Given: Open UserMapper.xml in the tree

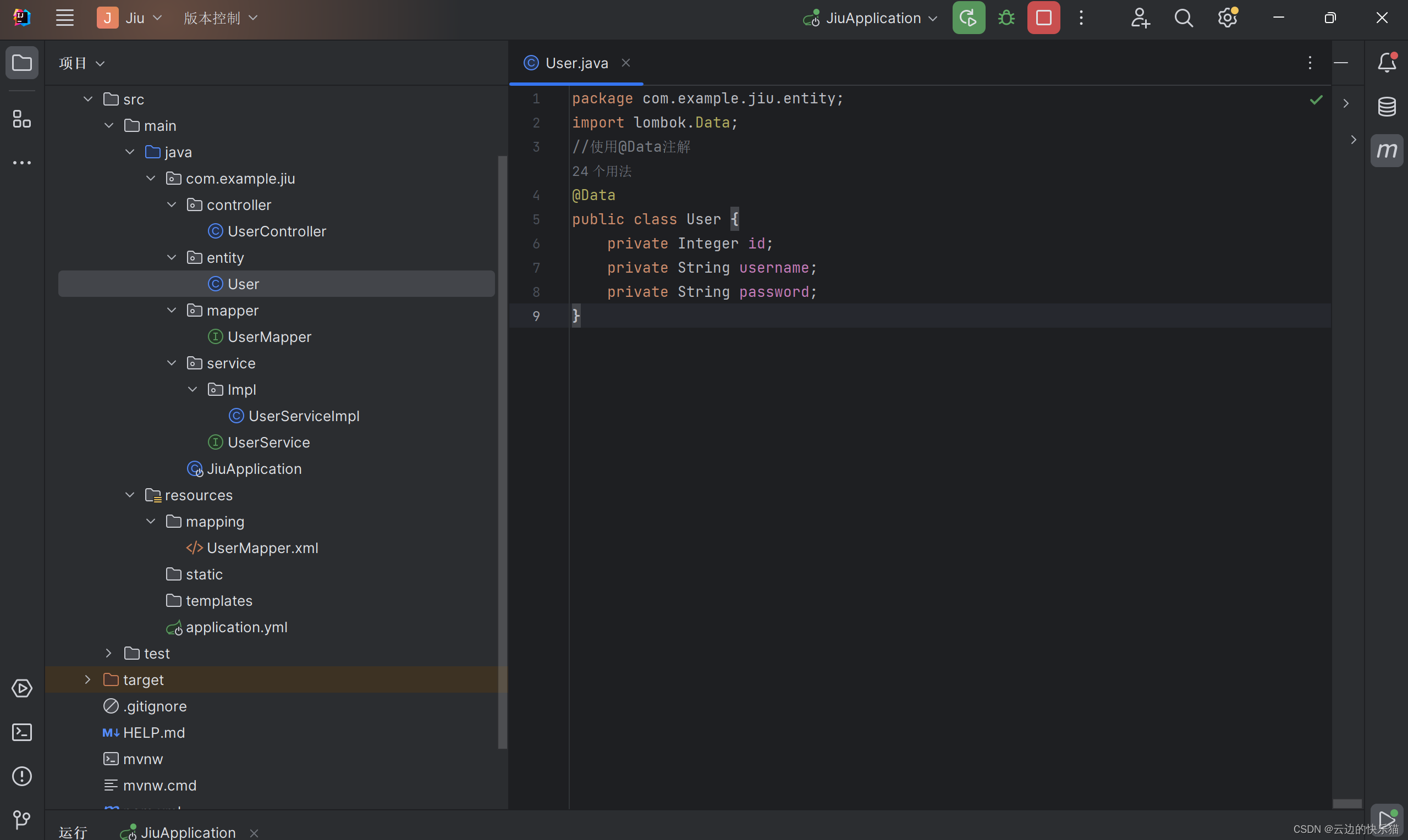Looking at the screenshot, I should coord(262,548).
